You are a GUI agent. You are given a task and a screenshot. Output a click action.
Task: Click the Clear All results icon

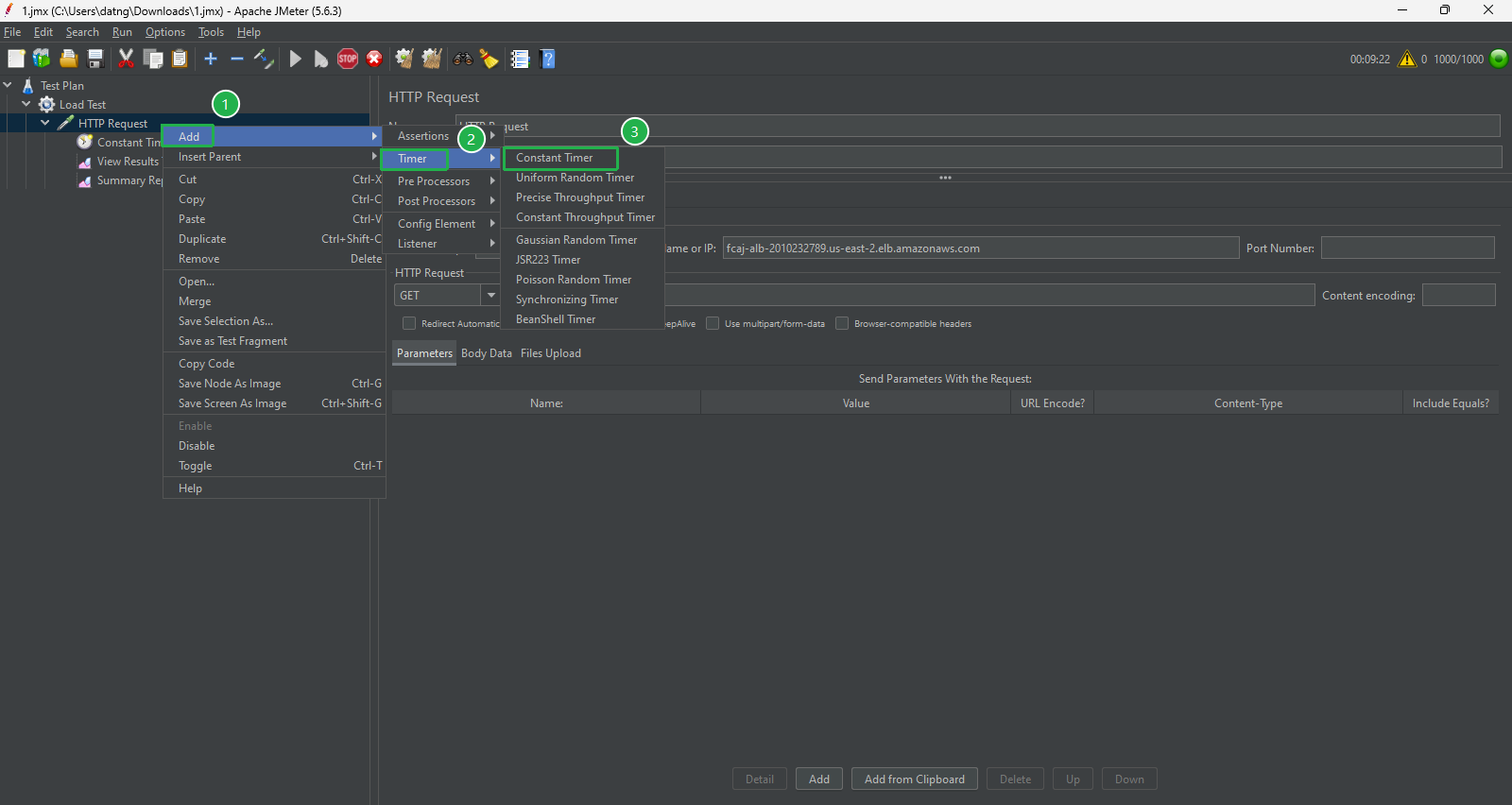coord(432,59)
